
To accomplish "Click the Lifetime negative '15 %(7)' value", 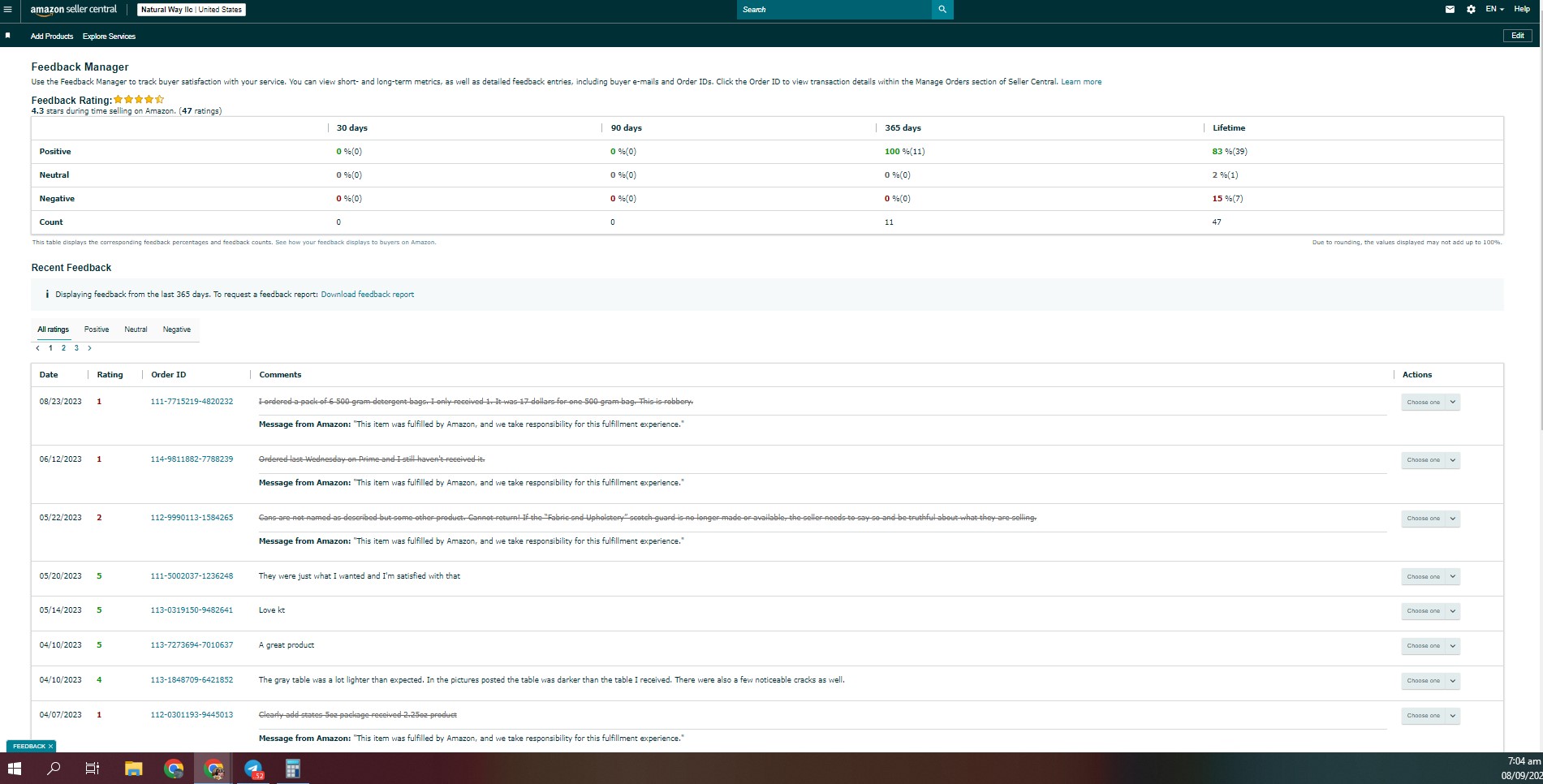I will [1227, 199].
